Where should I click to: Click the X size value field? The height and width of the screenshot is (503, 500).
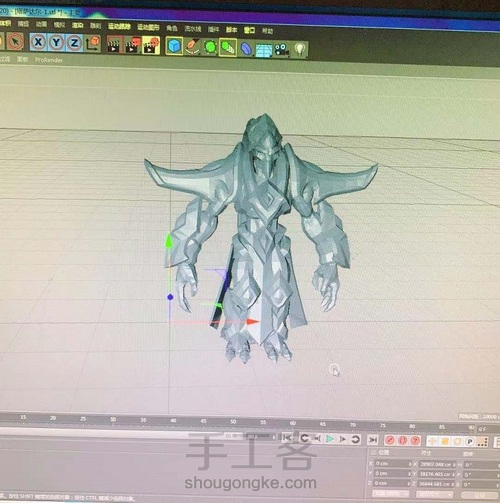[x=437, y=465]
